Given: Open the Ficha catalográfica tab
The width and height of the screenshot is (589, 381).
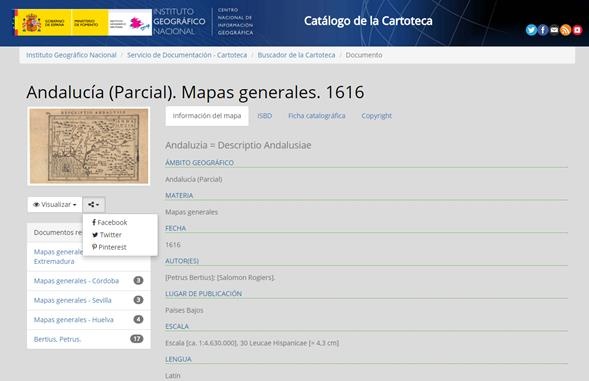Looking at the screenshot, I should coord(317,116).
